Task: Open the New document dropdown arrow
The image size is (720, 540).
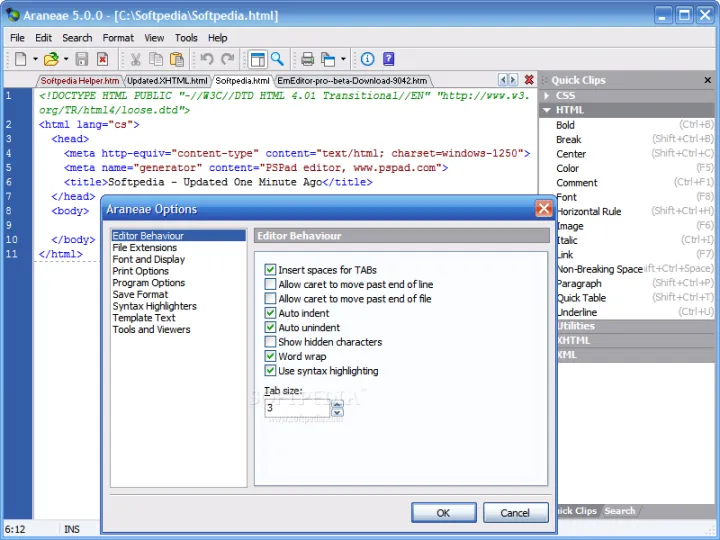Action: click(x=35, y=59)
